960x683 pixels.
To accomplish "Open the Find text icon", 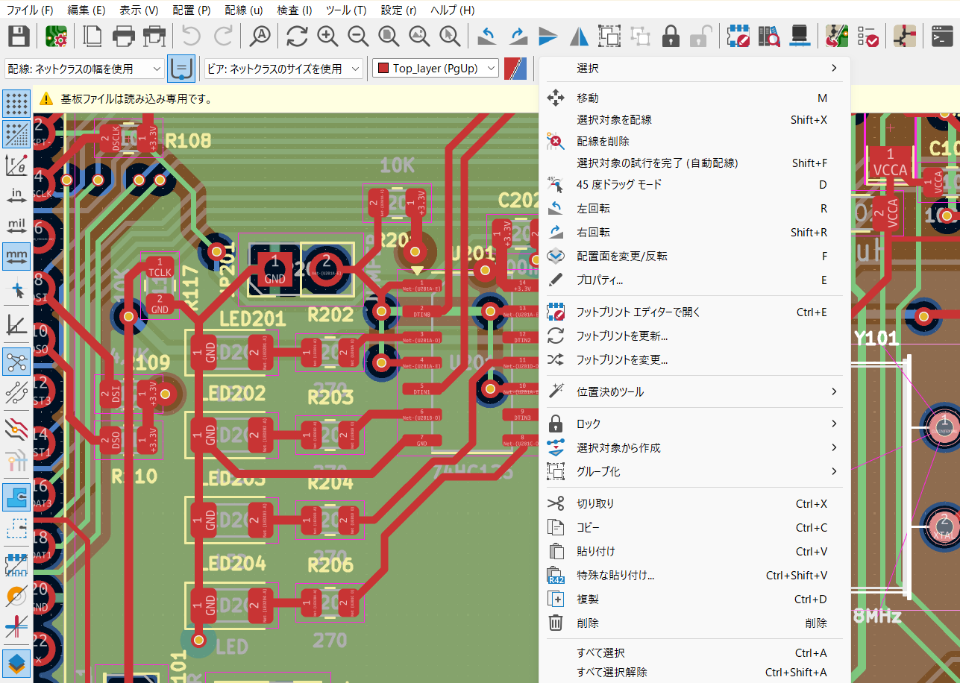I will [260, 37].
